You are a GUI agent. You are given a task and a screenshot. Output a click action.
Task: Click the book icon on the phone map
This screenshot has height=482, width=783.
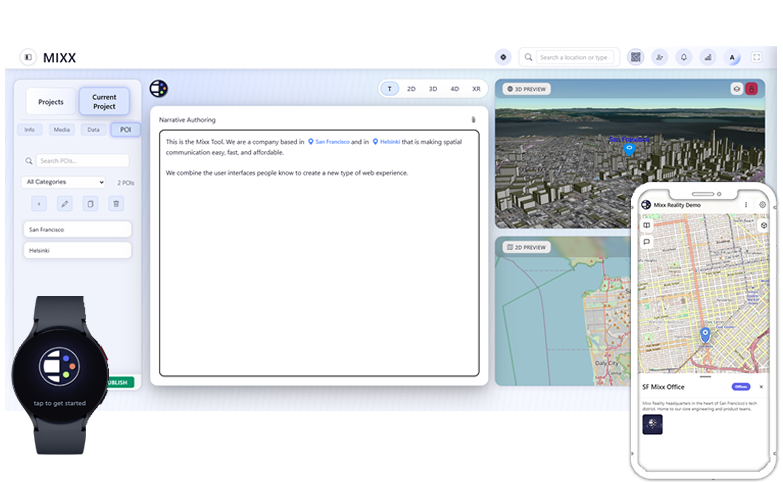[x=647, y=225]
